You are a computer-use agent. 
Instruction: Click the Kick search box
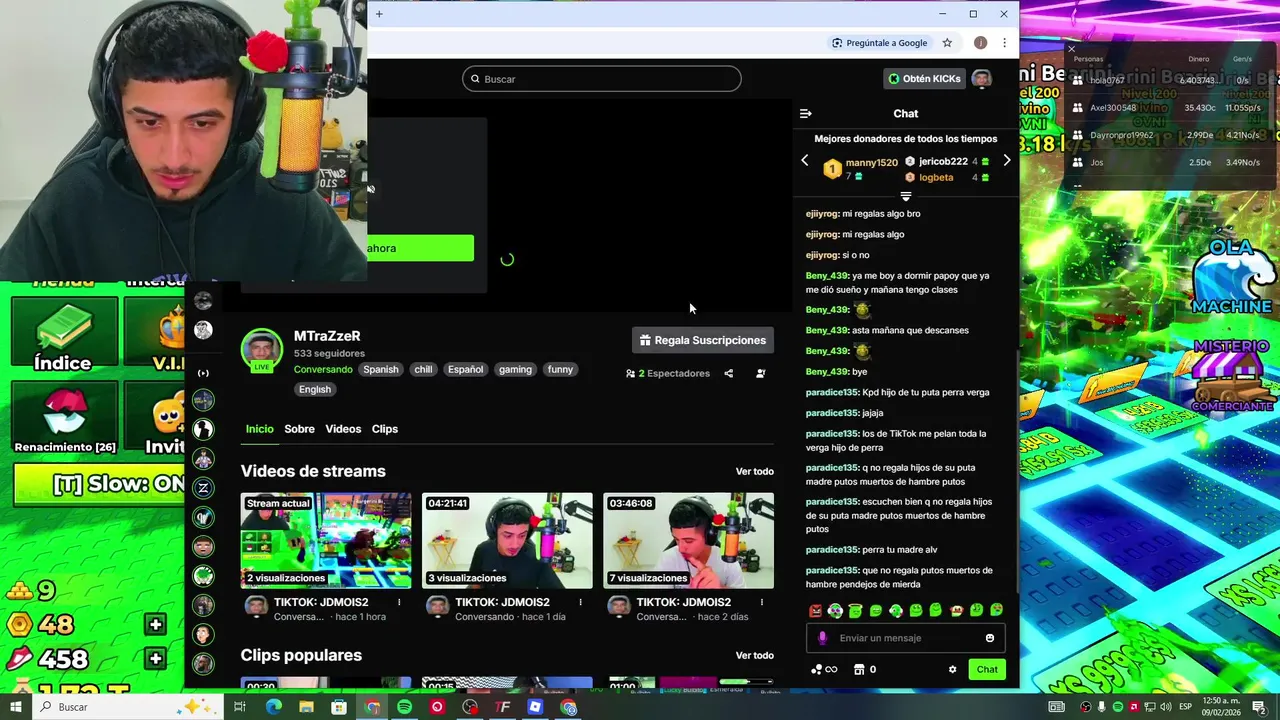pos(602,79)
